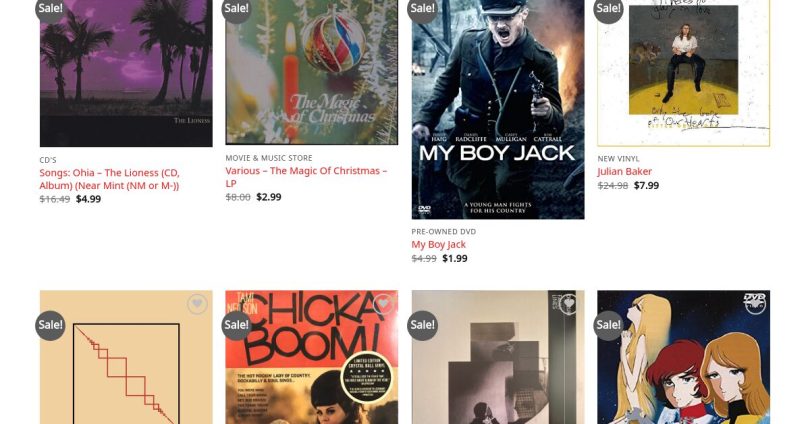The width and height of the screenshot is (810, 424).
Task: Click Sale badge on grey abstract album
Action: point(422,325)
